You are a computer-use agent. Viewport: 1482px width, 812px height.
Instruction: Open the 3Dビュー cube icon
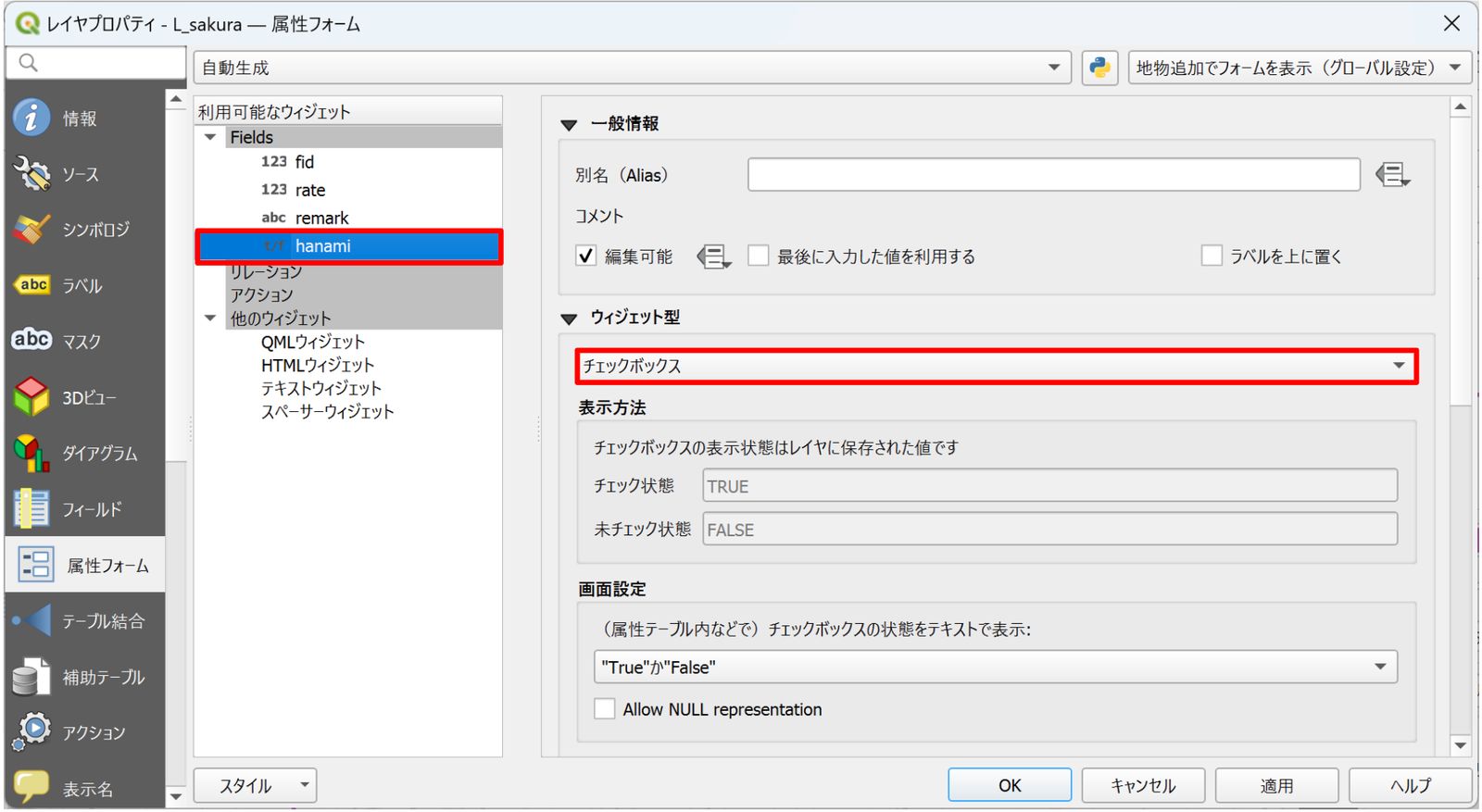31,396
